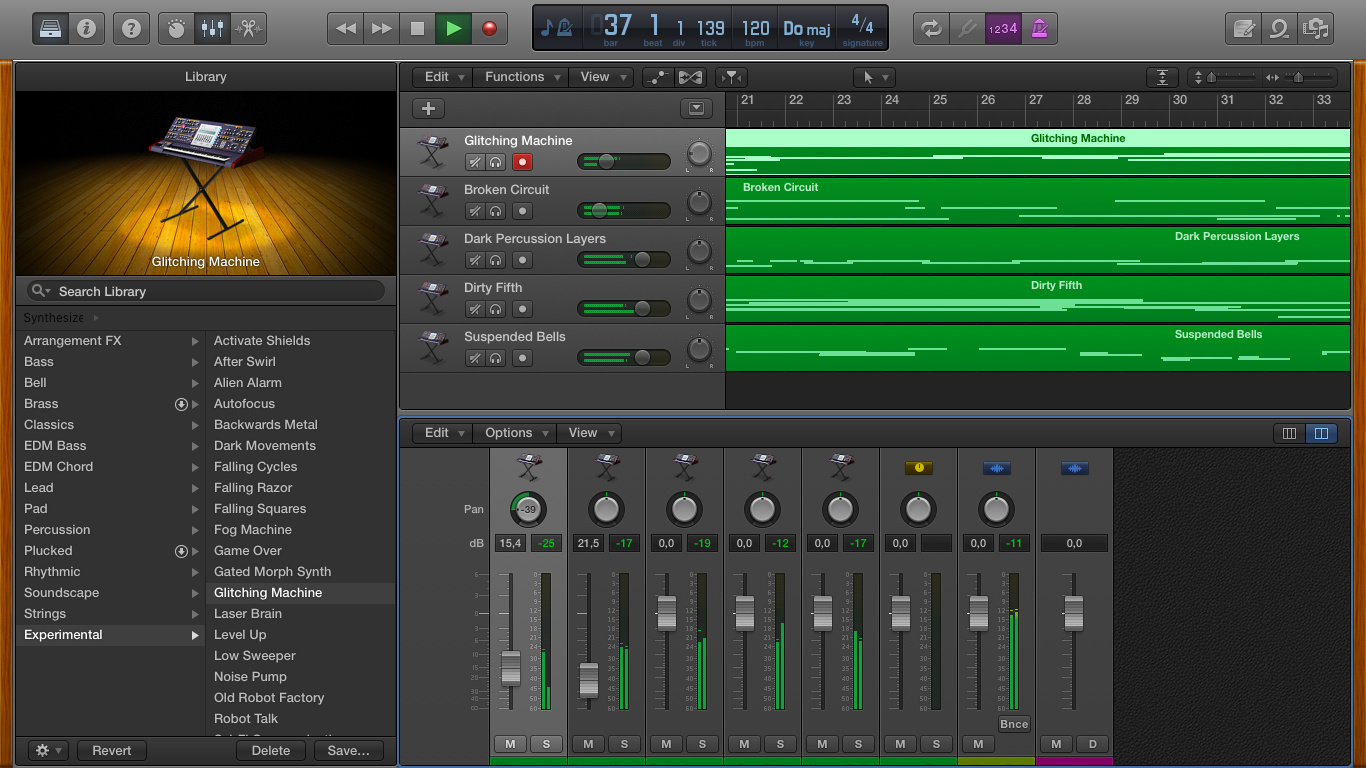Click the Catch playhead button
Viewport: 1366px width, 768px height.
[x=732, y=77]
